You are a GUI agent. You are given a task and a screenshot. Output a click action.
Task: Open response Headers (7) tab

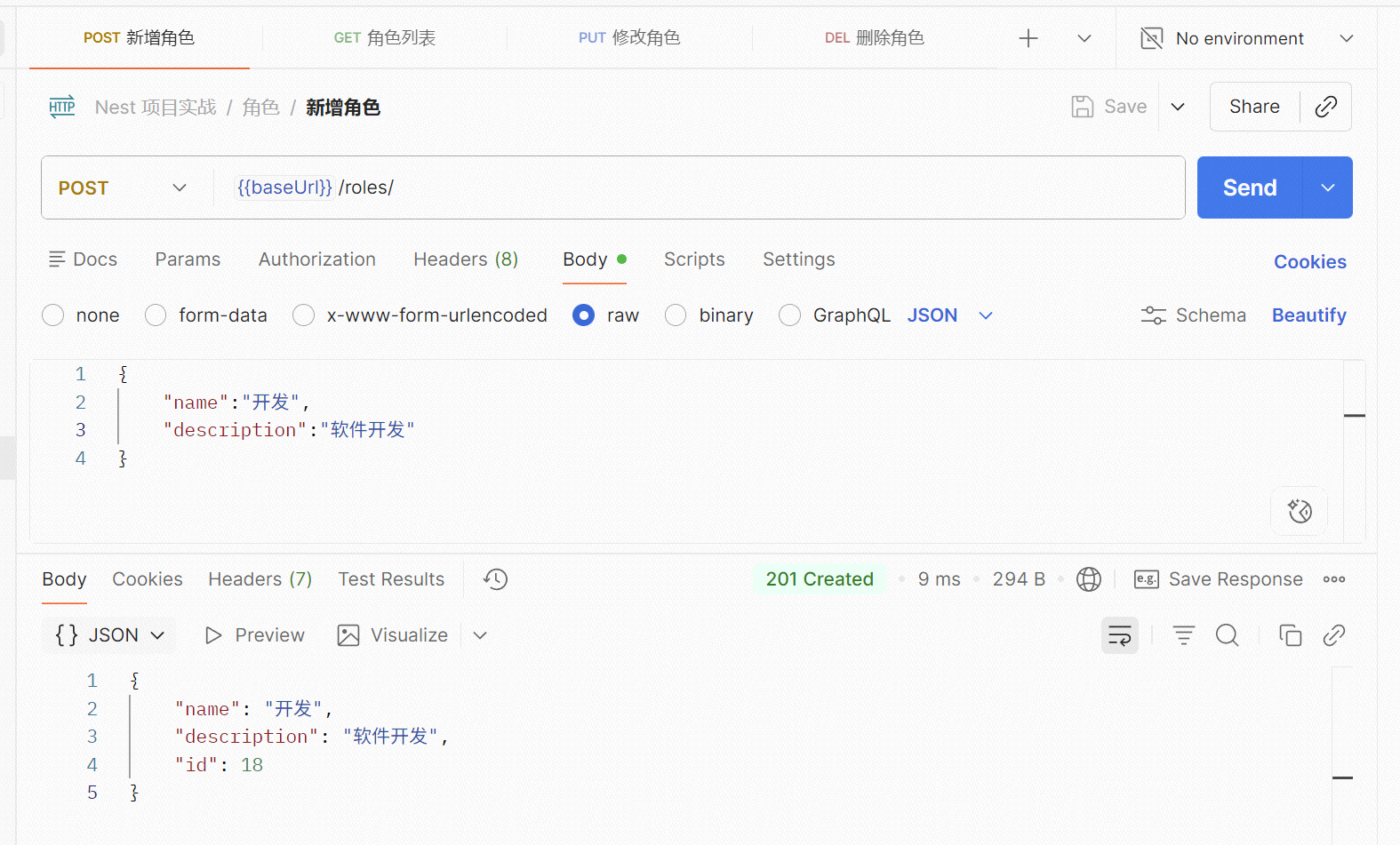tap(260, 579)
